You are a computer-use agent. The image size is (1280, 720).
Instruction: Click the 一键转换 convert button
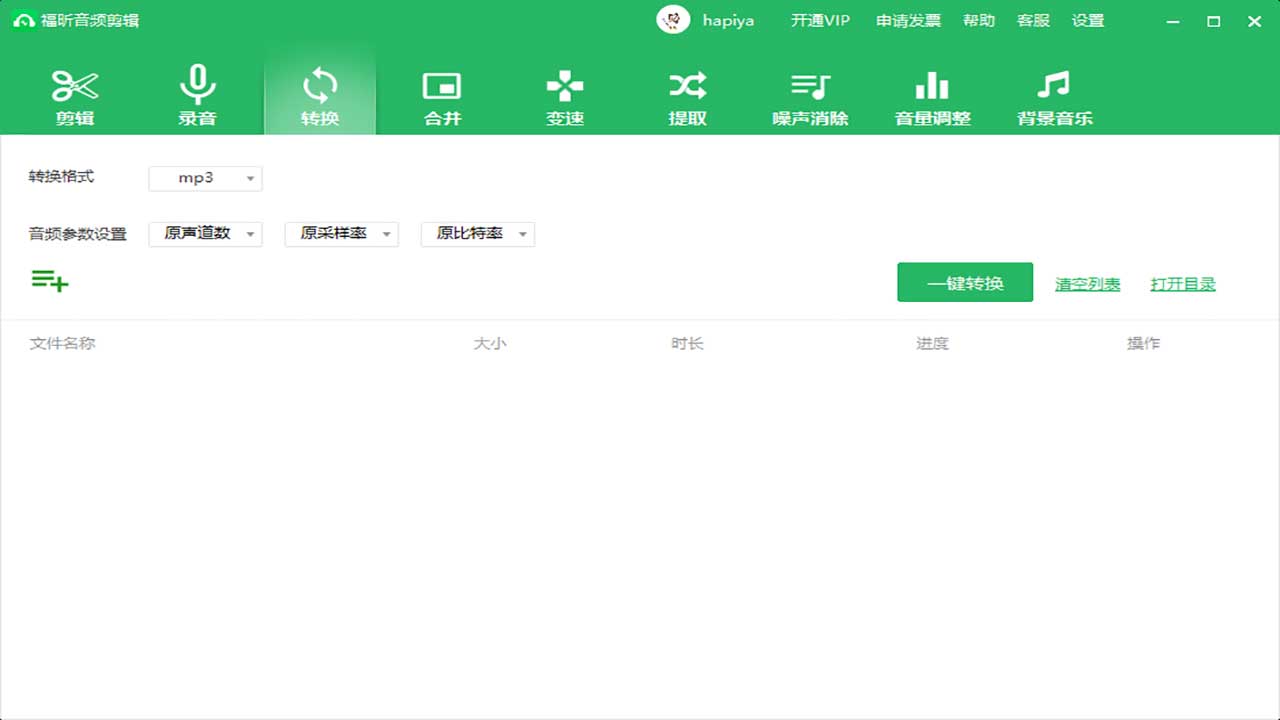click(x=964, y=282)
